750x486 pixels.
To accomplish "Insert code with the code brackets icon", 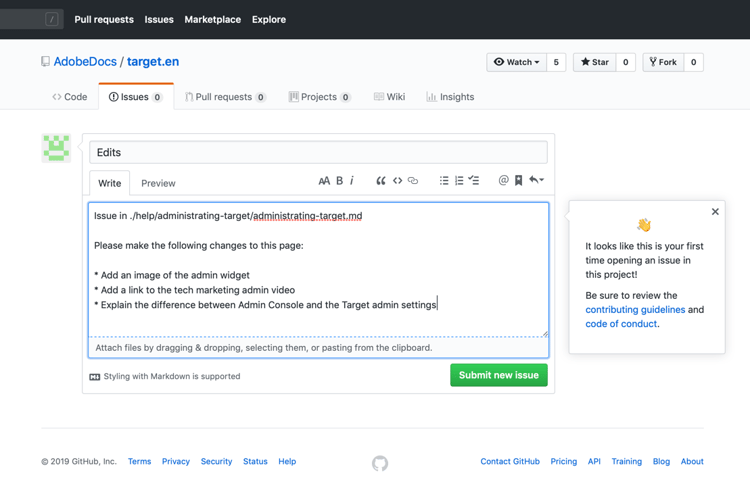I will (397, 181).
